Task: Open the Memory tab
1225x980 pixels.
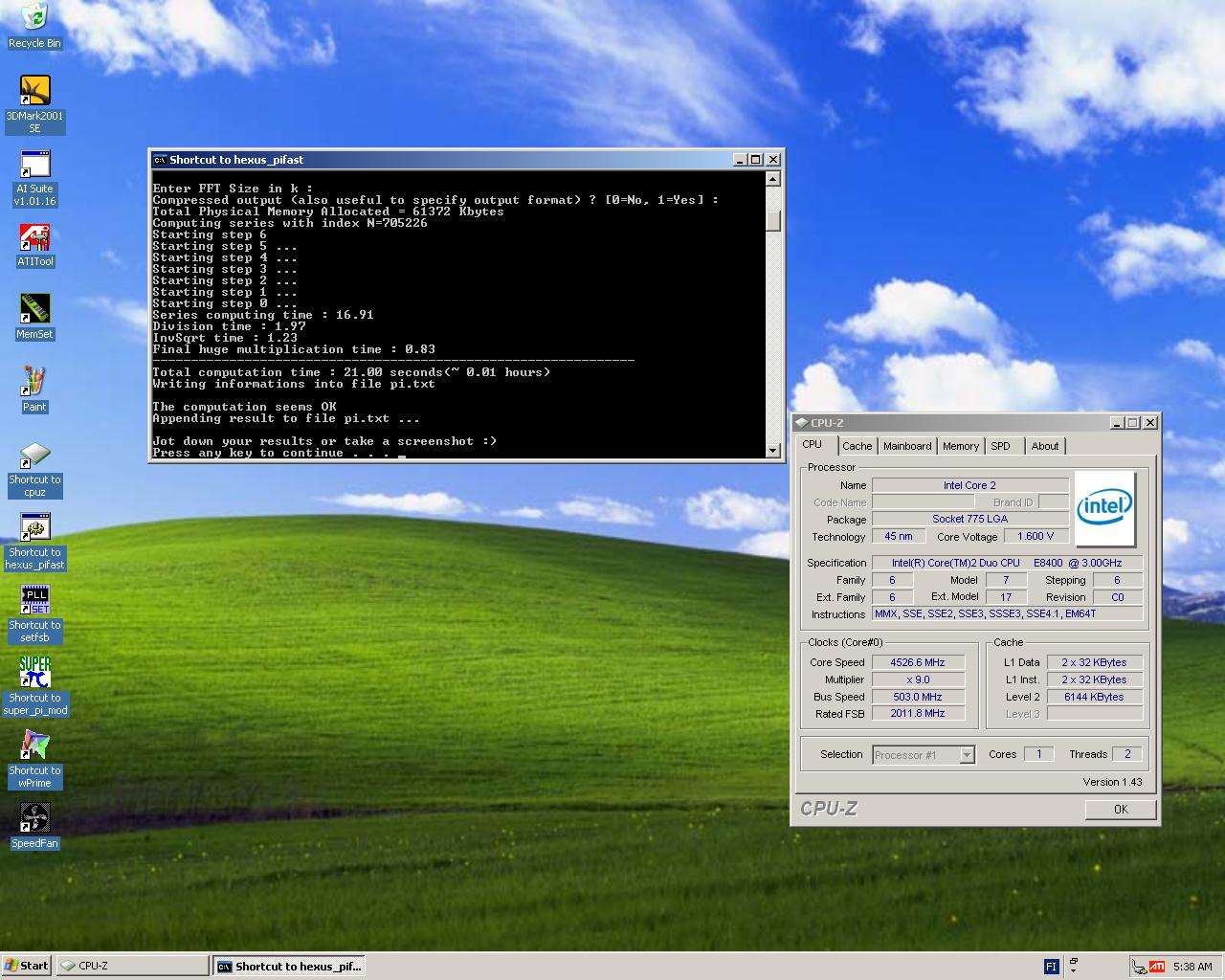Action: pos(961,446)
